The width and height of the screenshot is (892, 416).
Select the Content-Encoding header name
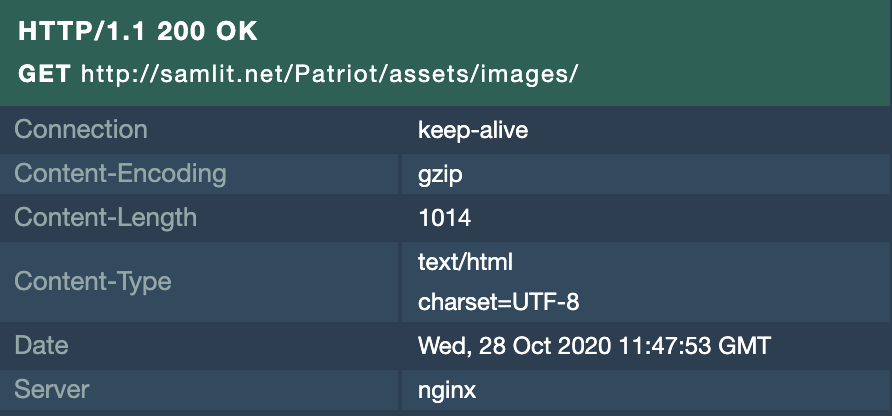(x=120, y=174)
